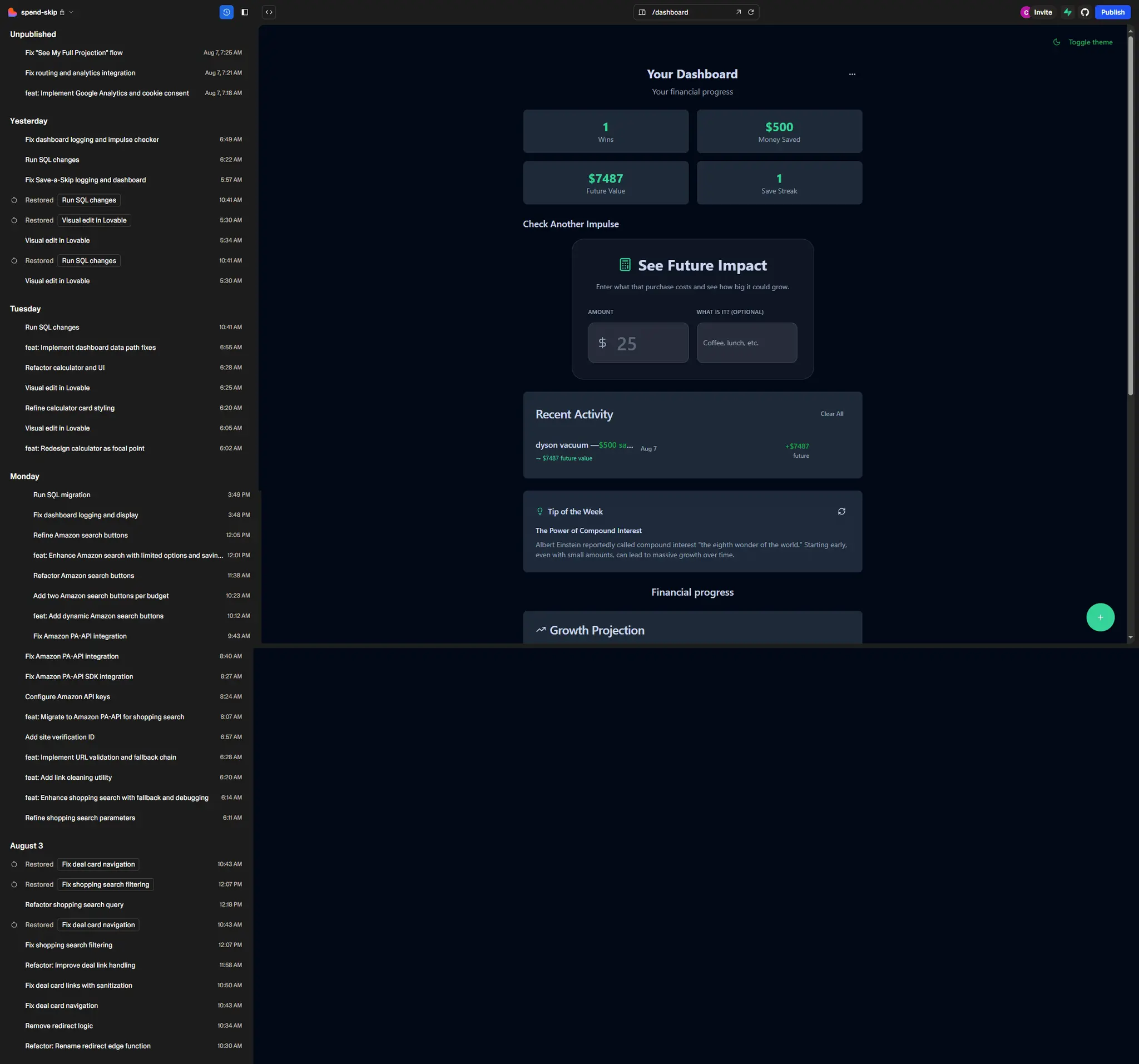
Task: Click the scrollbar down arrow in preview
Action: 1131,637
